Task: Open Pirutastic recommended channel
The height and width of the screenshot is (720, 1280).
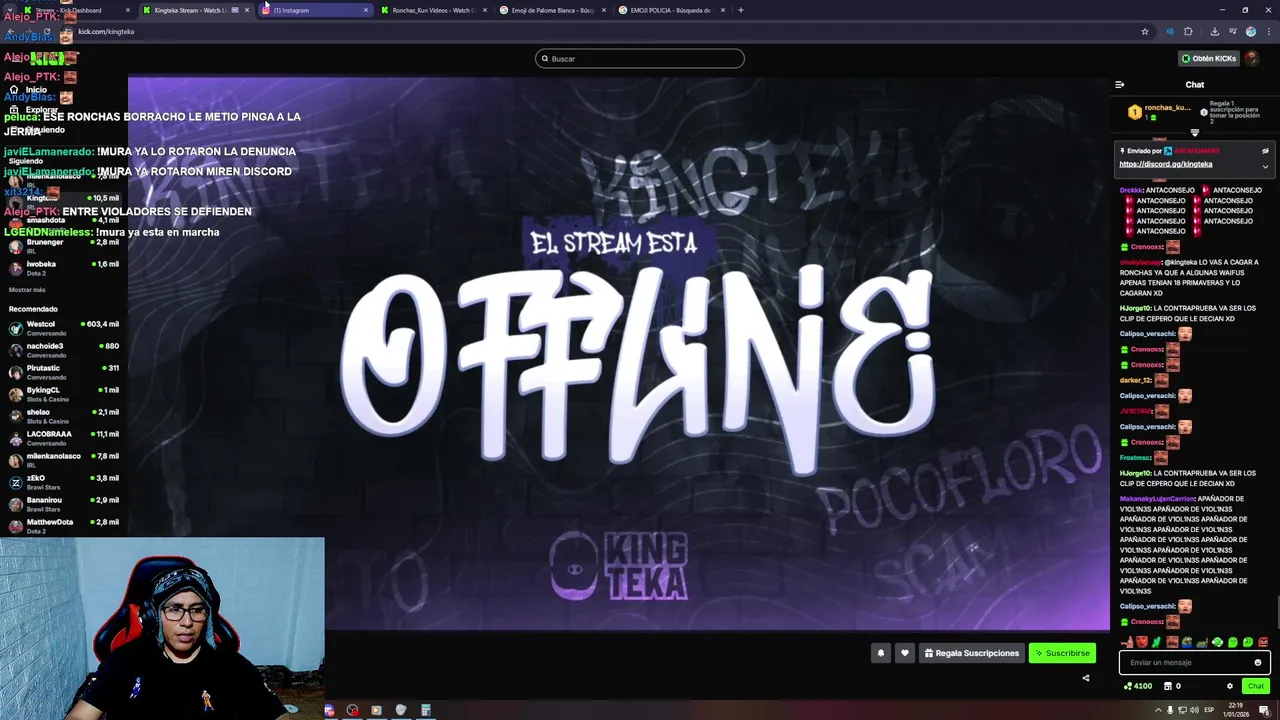Action: coord(64,372)
